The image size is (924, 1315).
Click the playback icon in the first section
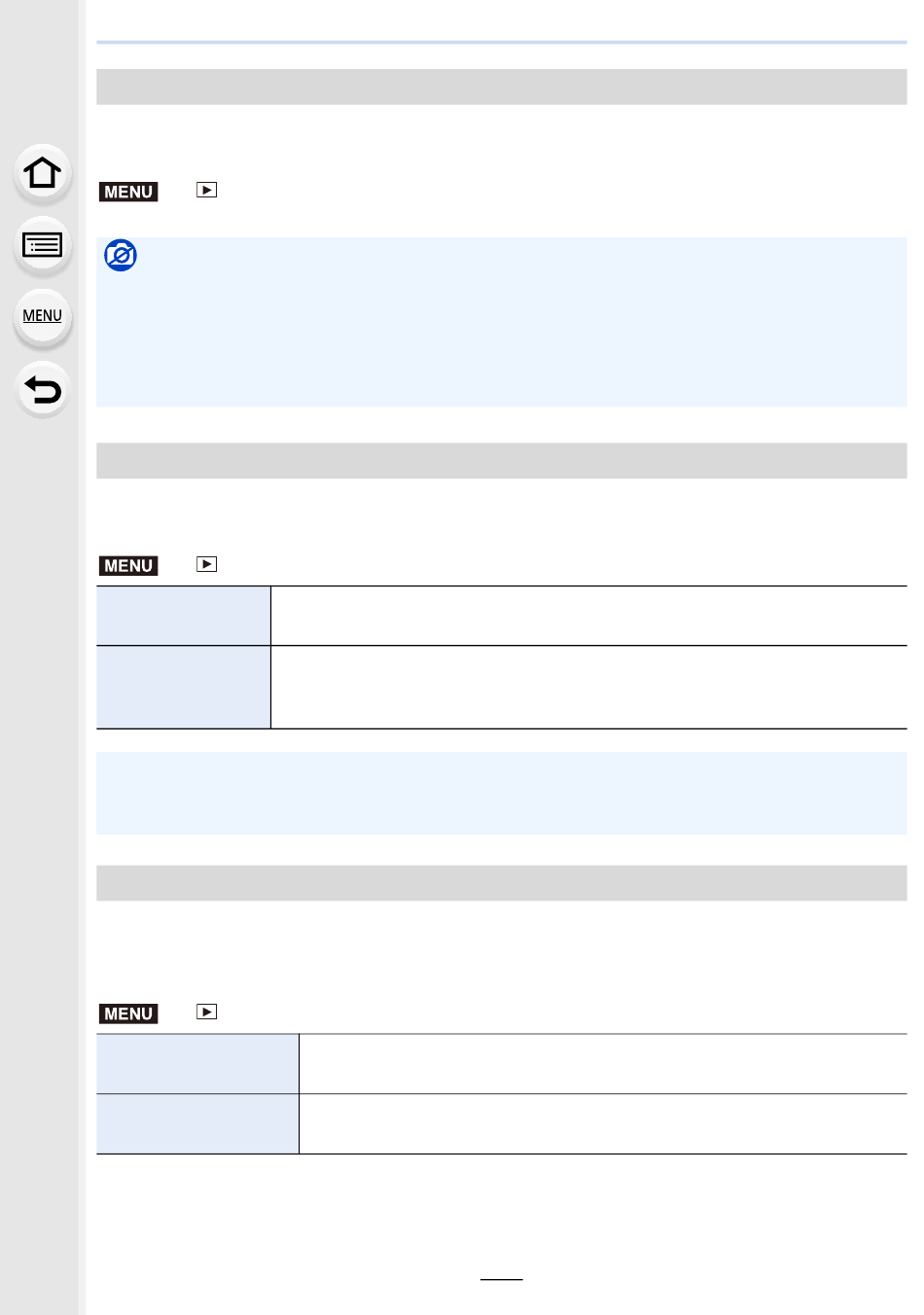[206, 191]
